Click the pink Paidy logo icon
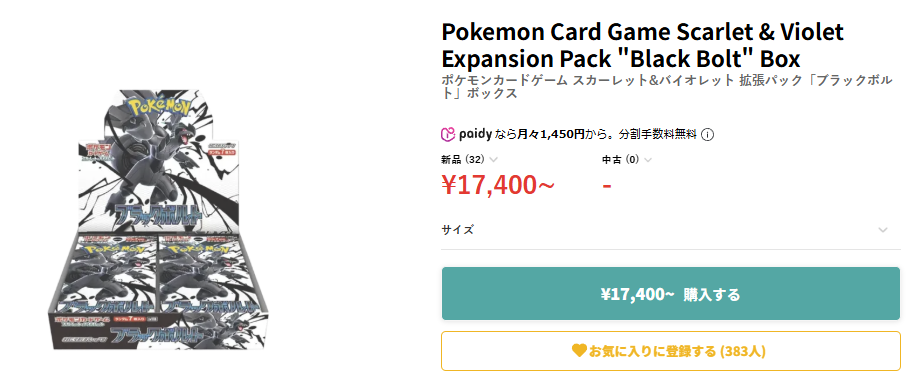This screenshot has width=922, height=388. click(x=448, y=135)
